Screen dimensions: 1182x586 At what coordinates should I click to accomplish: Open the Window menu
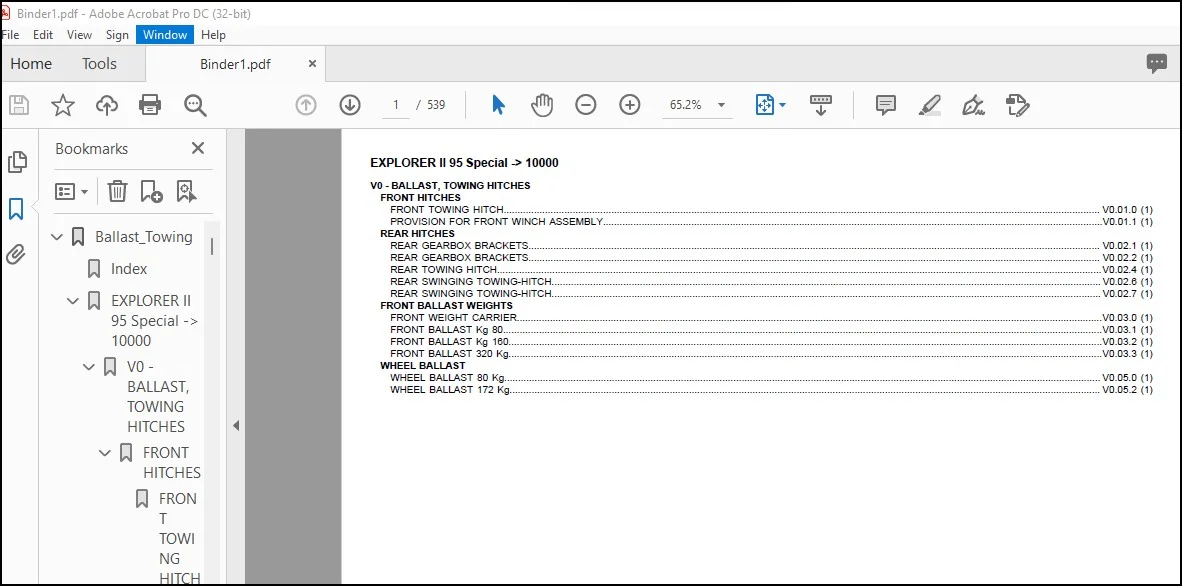165,35
